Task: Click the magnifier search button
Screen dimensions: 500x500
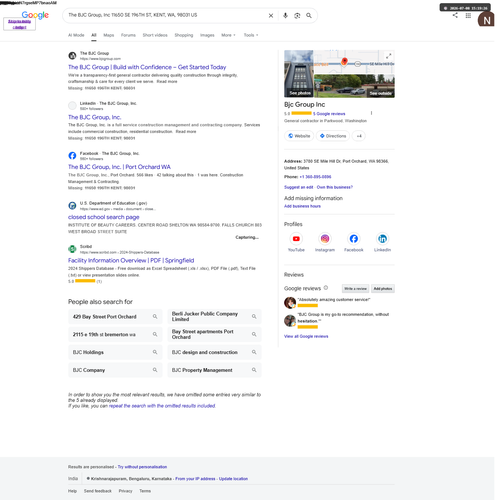Action: (309, 16)
